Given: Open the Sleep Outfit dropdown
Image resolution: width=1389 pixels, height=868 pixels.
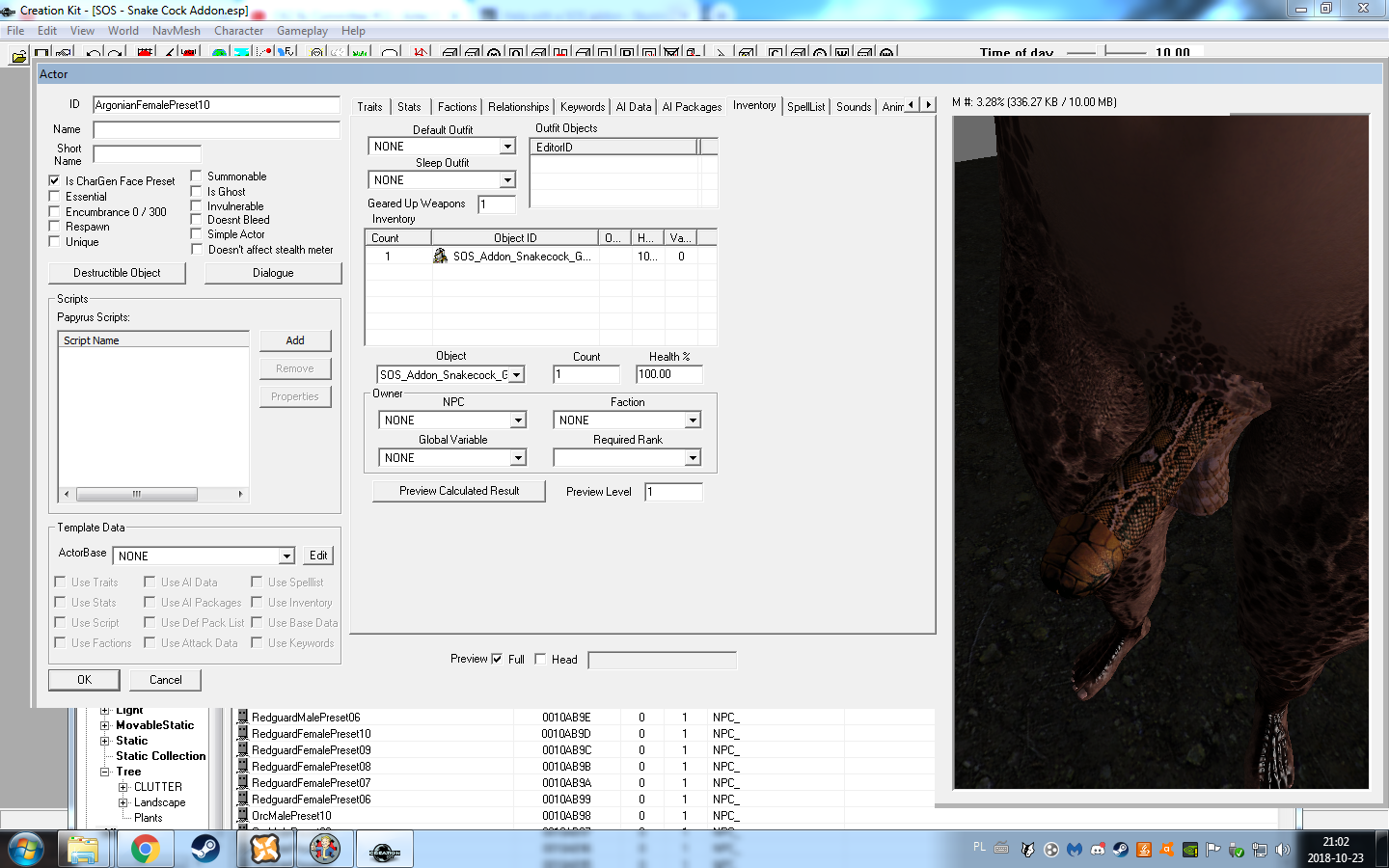Looking at the screenshot, I should (507, 180).
